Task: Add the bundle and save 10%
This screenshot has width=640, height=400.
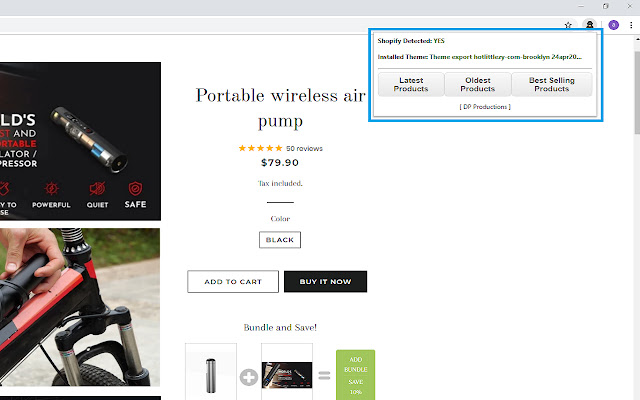Action: [356, 375]
